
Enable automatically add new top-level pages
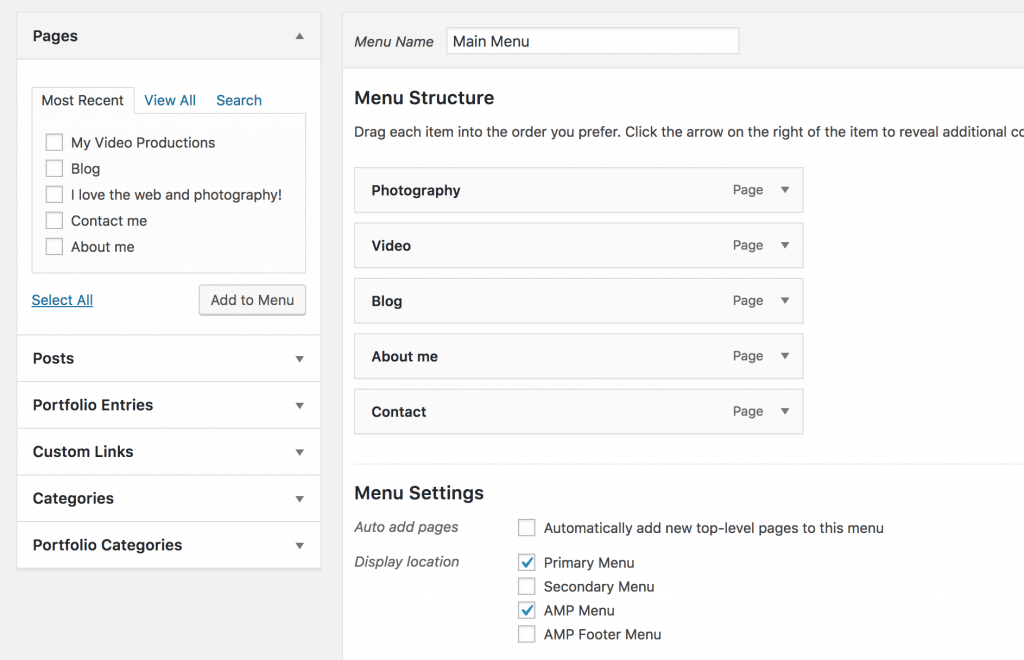click(x=526, y=527)
